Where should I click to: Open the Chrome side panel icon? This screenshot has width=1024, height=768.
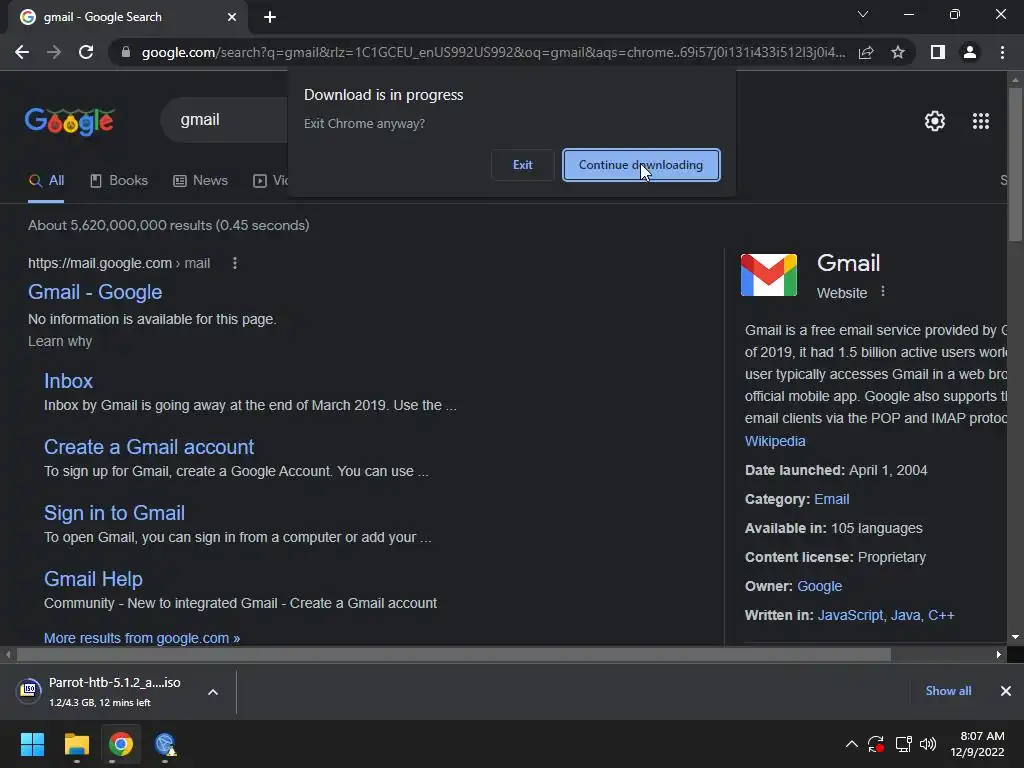[938, 52]
